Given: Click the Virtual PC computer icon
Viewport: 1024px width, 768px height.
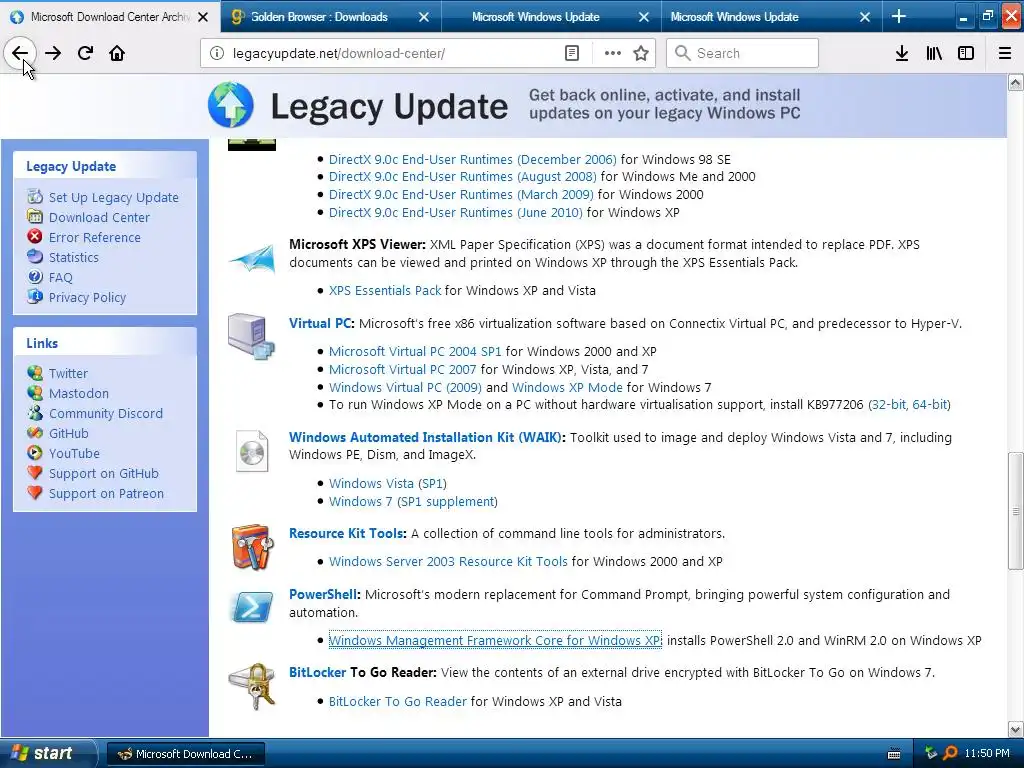Looking at the screenshot, I should click(251, 336).
